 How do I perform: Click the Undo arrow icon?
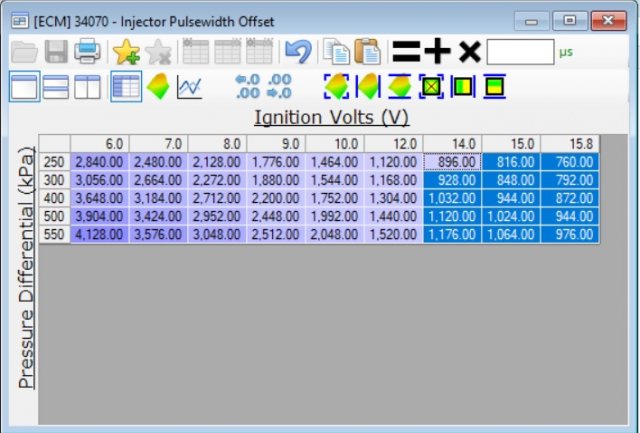[x=296, y=52]
